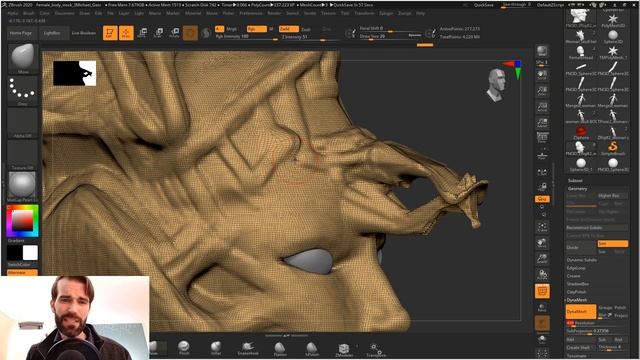640x360 pixels.
Task: Click the Frame mesh icon
Action: [542, 227]
